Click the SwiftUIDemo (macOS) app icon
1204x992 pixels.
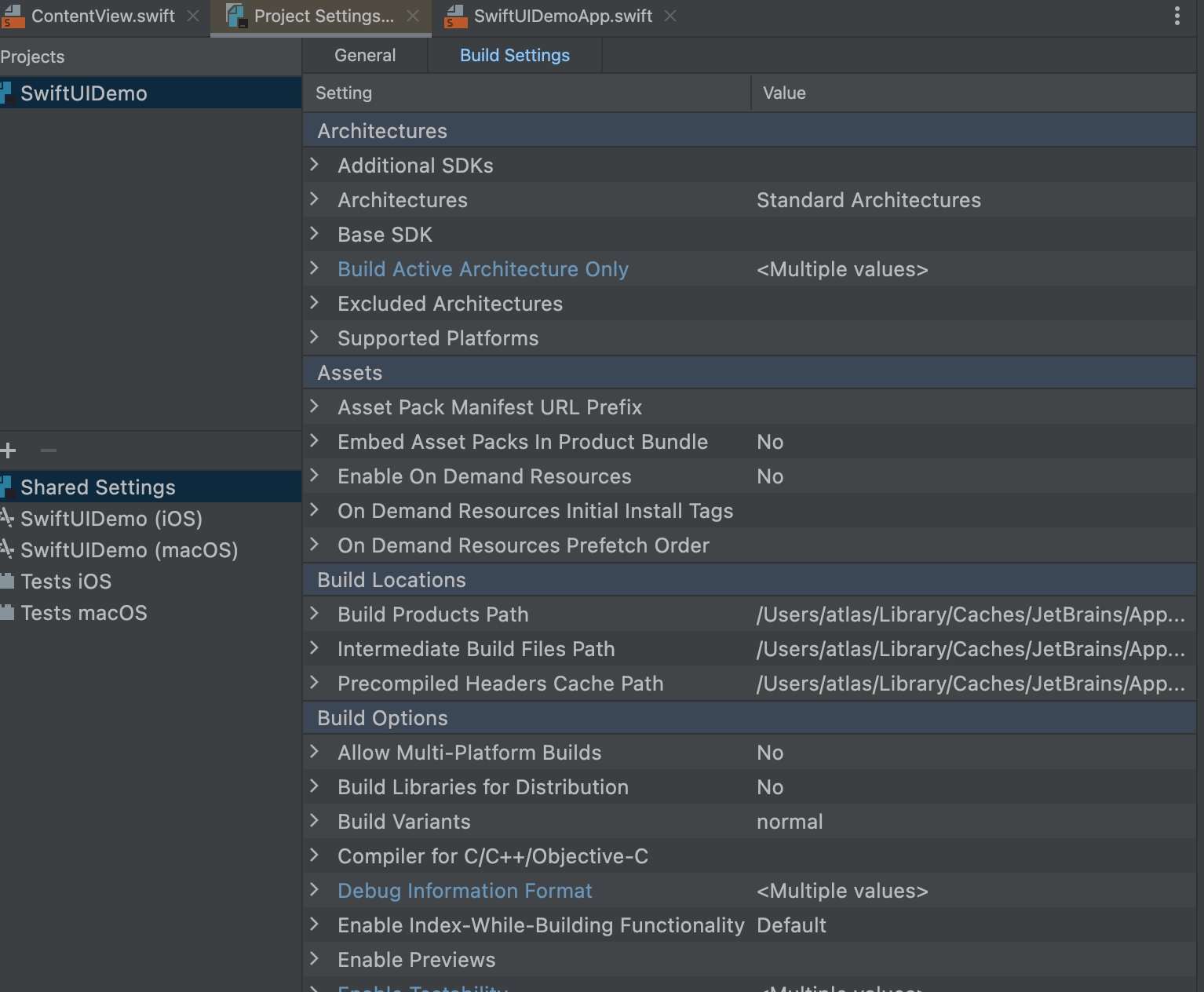point(6,549)
